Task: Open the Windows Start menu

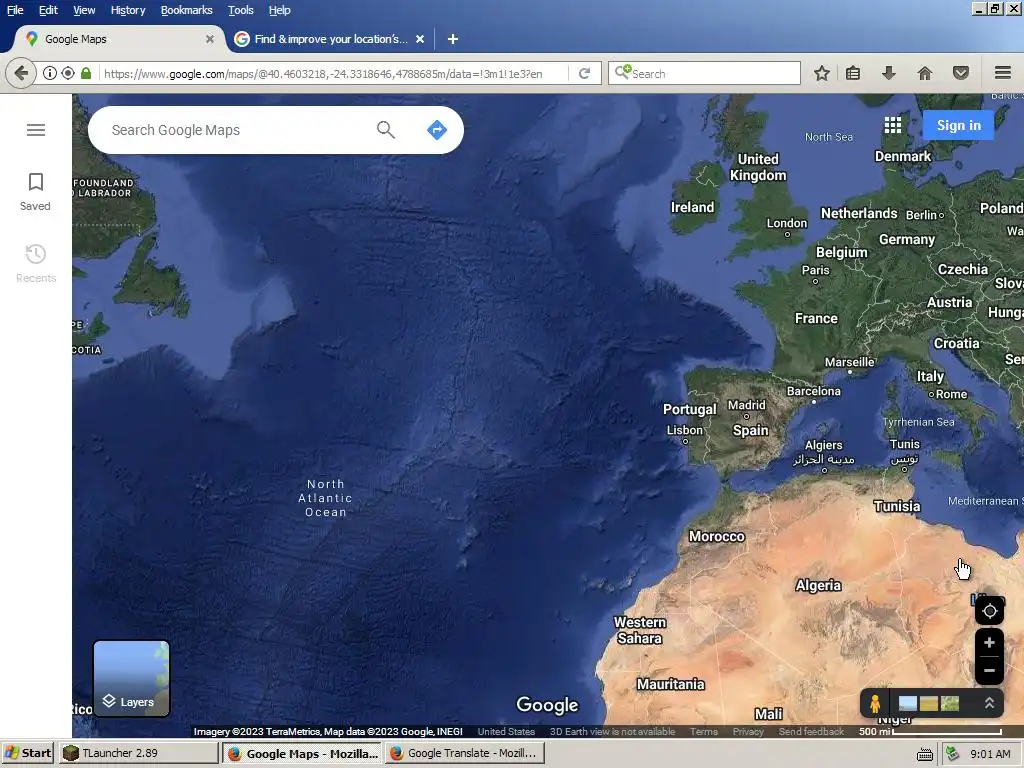Action: click(x=27, y=753)
